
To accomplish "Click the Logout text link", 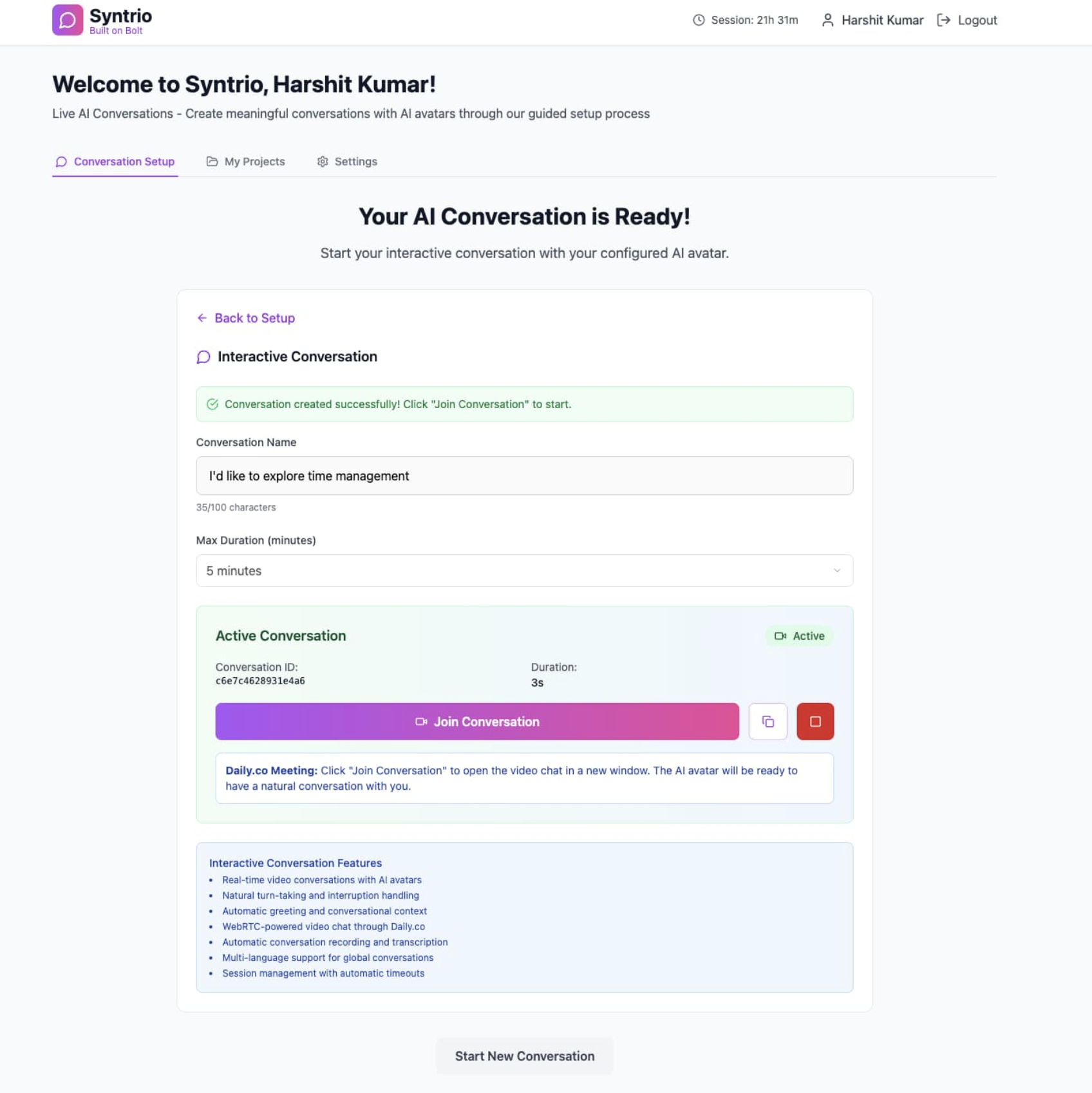I will [977, 20].
